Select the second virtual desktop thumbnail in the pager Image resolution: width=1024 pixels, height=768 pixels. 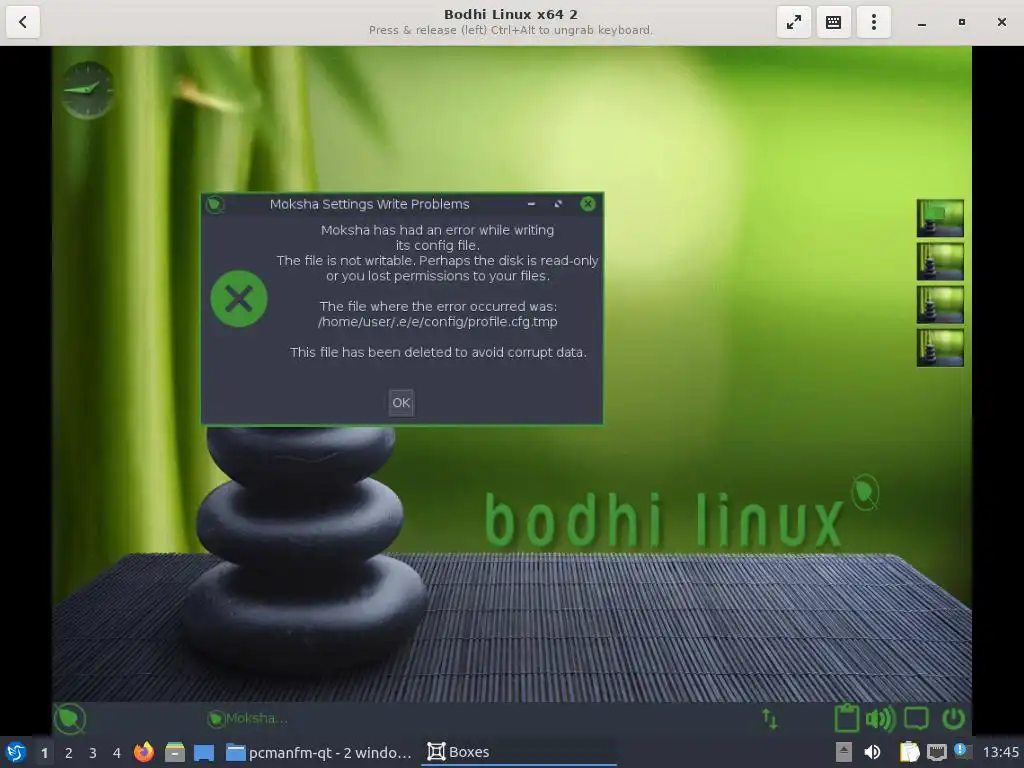point(940,261)
